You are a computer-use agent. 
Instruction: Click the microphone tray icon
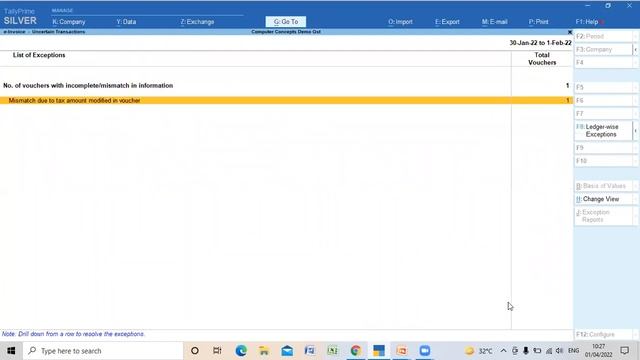(526, 351)
